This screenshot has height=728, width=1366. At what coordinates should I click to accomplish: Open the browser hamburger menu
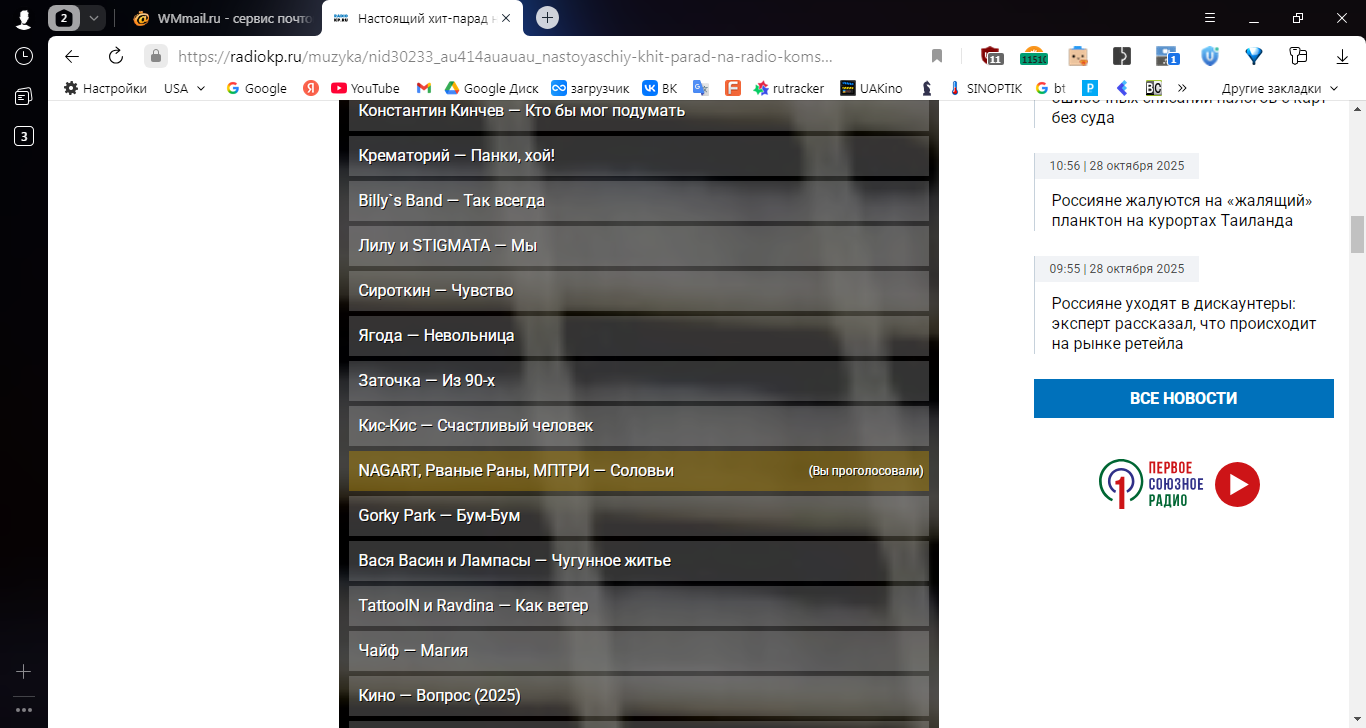pos(1209,18)
